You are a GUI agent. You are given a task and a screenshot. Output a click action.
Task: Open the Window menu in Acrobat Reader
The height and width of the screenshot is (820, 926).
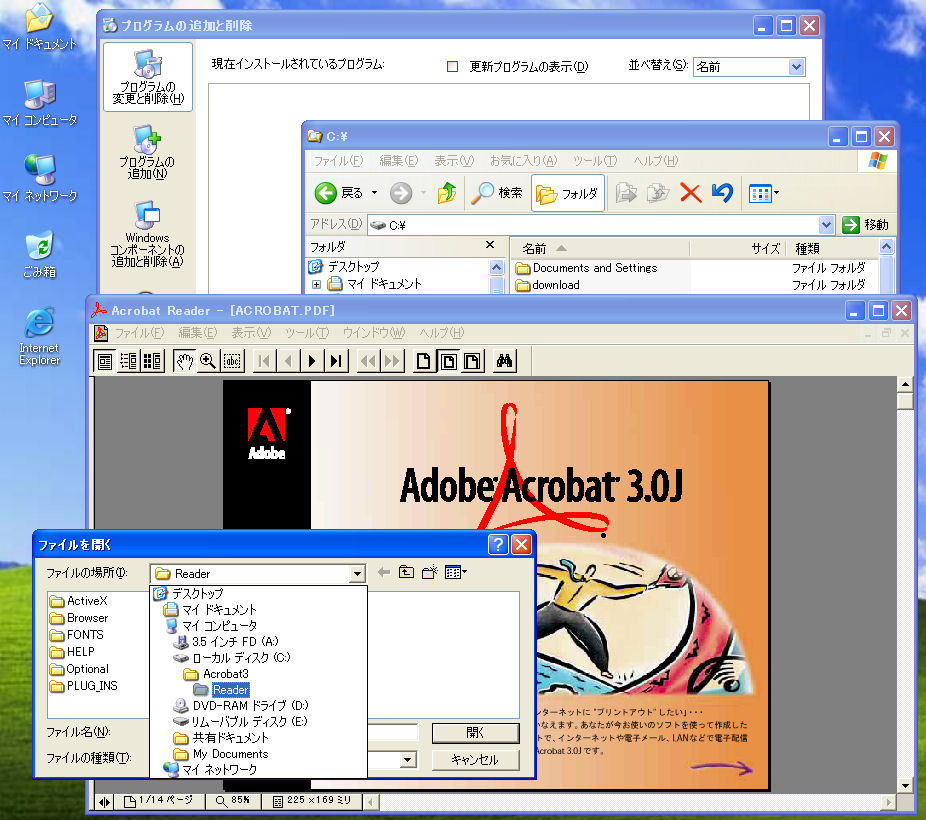(374, 333)
